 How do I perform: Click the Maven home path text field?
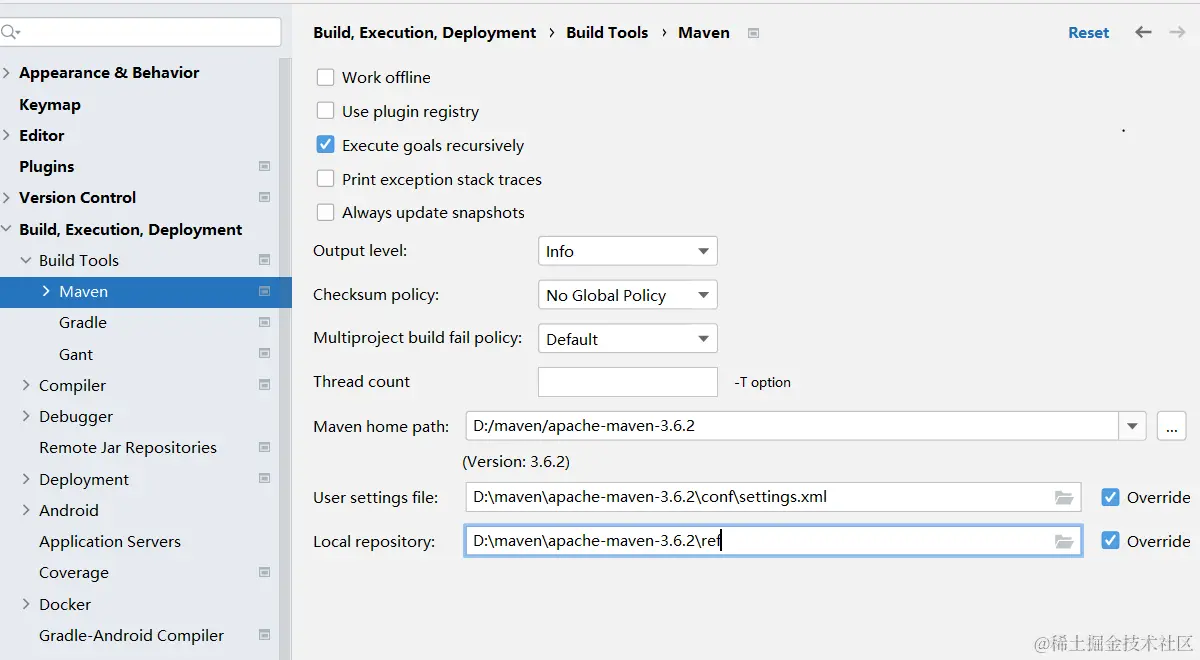[x=792, y=426]
